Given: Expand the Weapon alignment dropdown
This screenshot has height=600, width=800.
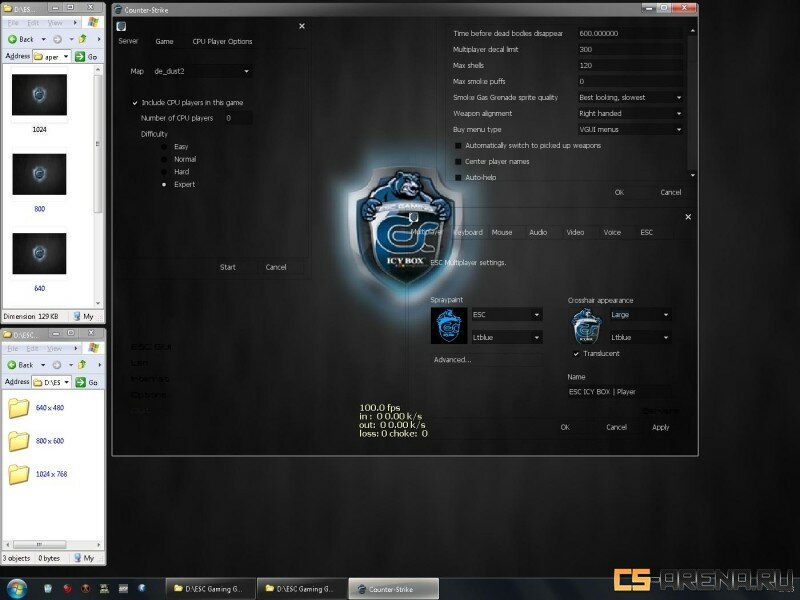Looking at the screenshot, I should (x=630, y=114).
